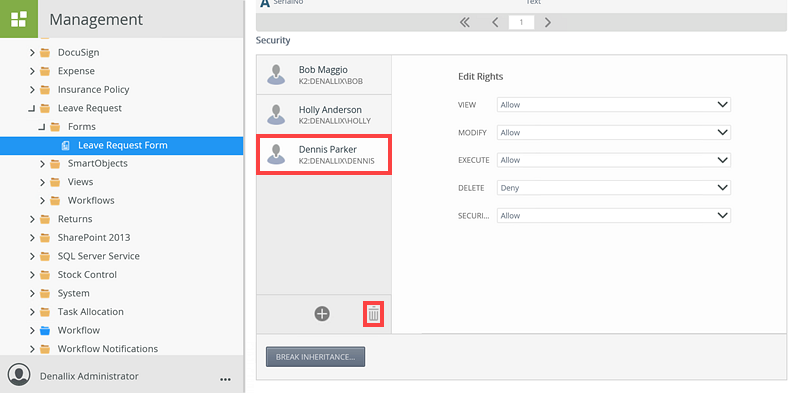Go to previous page arrow
Screen dimensions: 800x393
pyautogui.click(x=495, y=22)
